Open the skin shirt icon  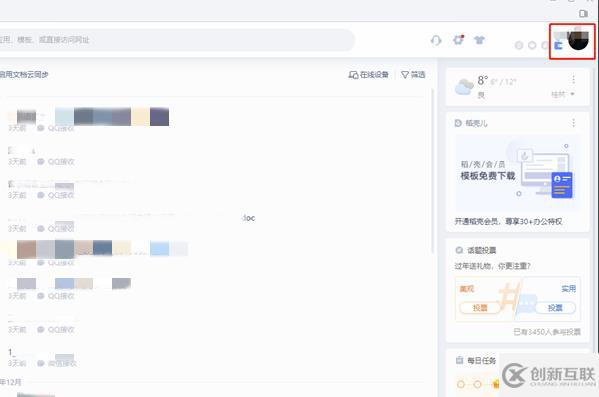[x=479, y=40]
